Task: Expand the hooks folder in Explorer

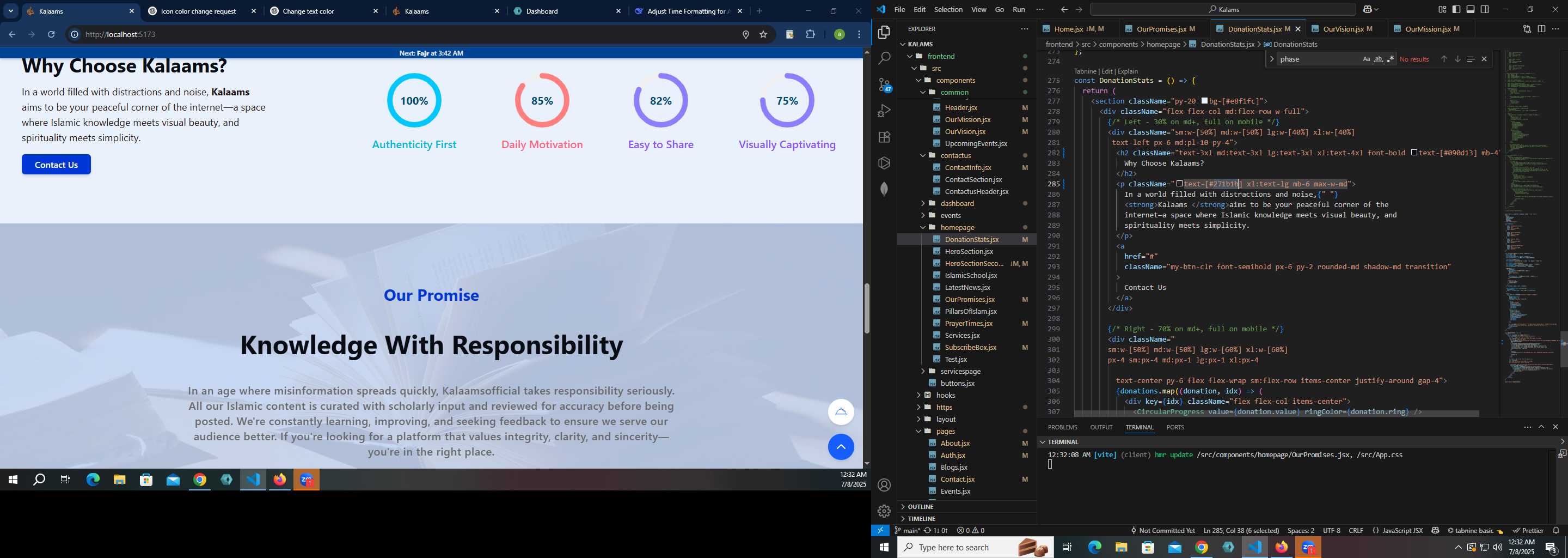Action: (x=918, y=396)
